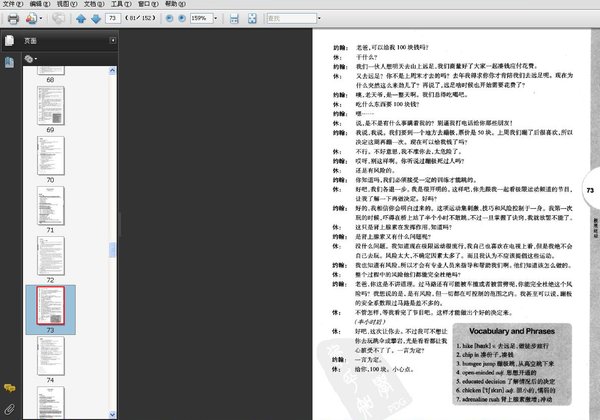The width and height of the screenshot is (600, 420).
Task: Click the zoom percentage field showing 159%
Action: 201,18
